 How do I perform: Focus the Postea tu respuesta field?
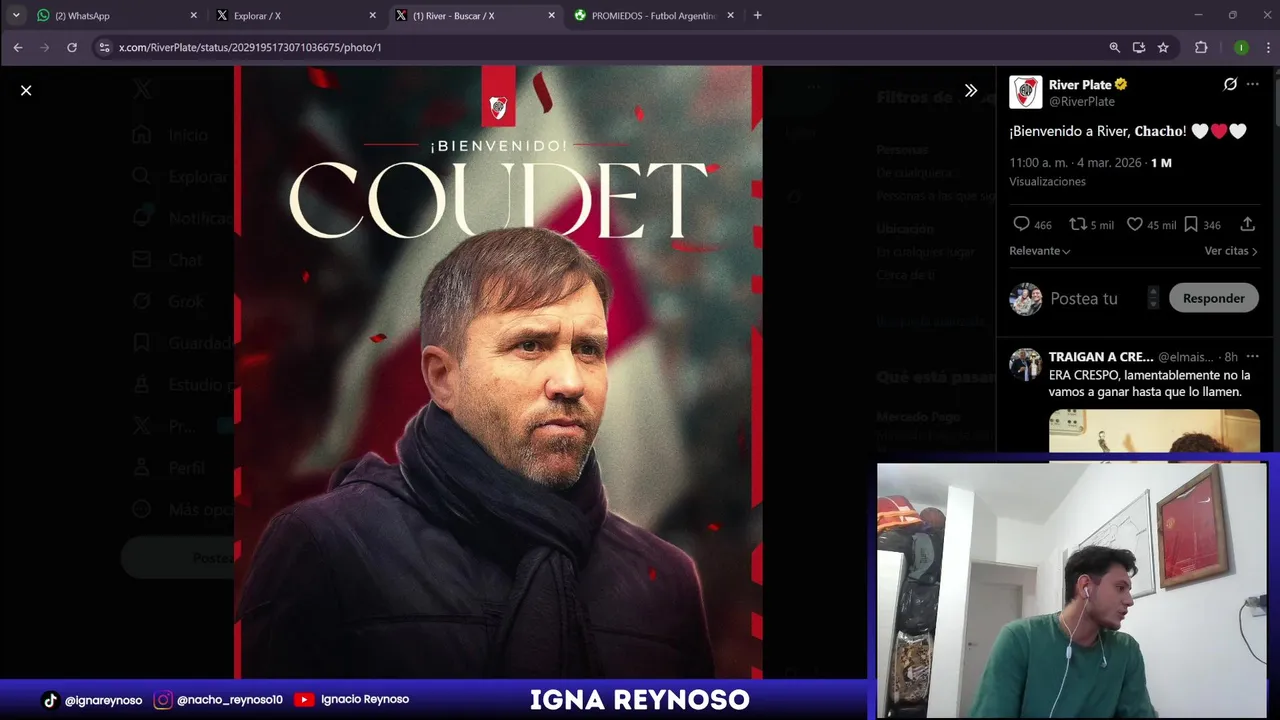pos(1095,298)
